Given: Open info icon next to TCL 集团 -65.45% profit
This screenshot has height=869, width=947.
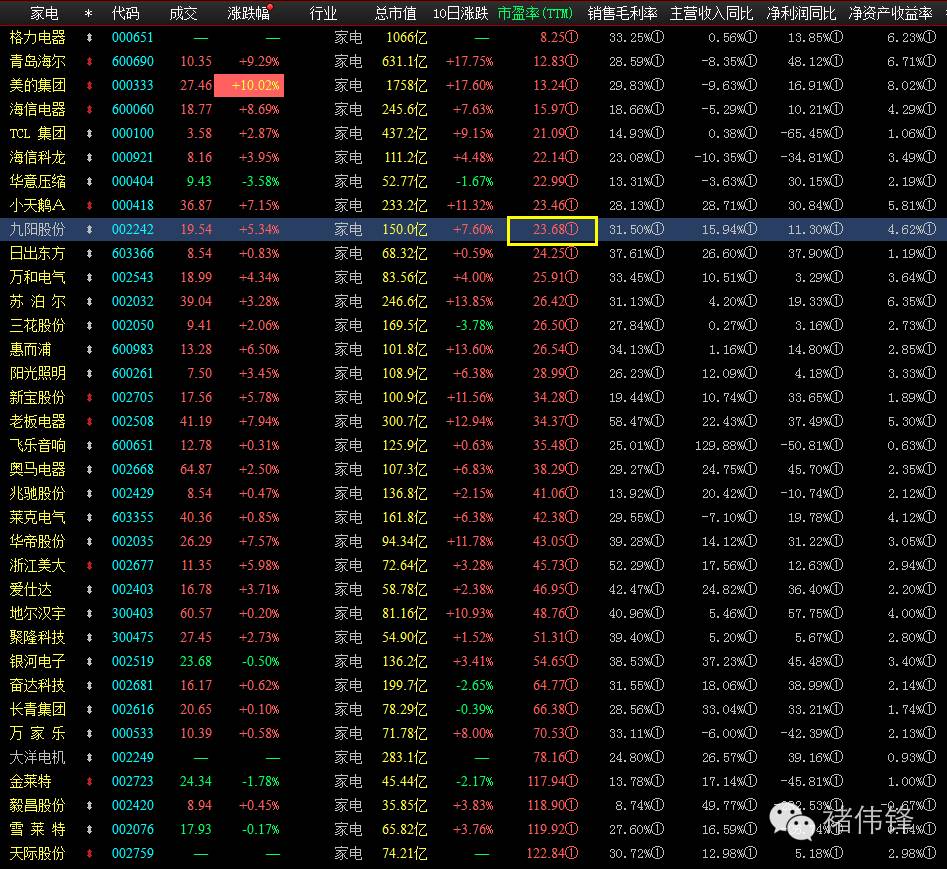Looking at the screenshot, I should click(x=836, y=133).
